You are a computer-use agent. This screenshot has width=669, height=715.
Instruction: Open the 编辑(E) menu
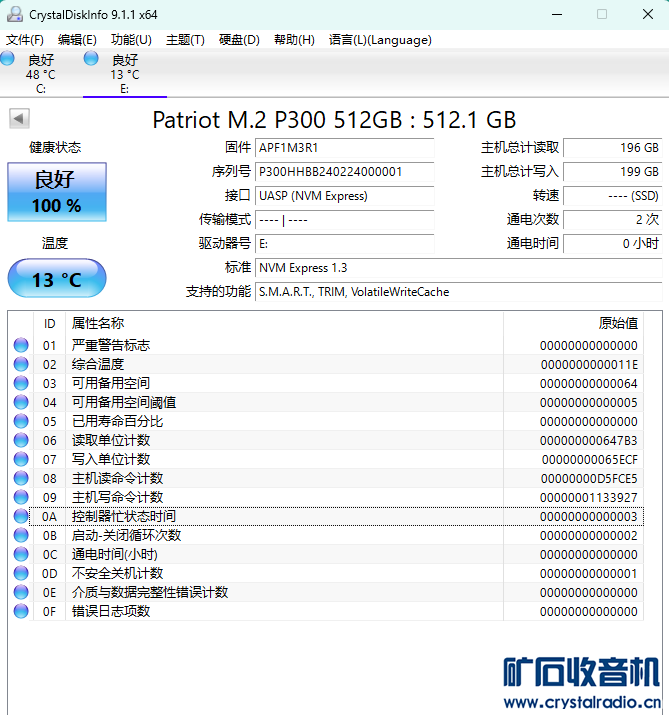pyautogui.click(x=77, y=40)
